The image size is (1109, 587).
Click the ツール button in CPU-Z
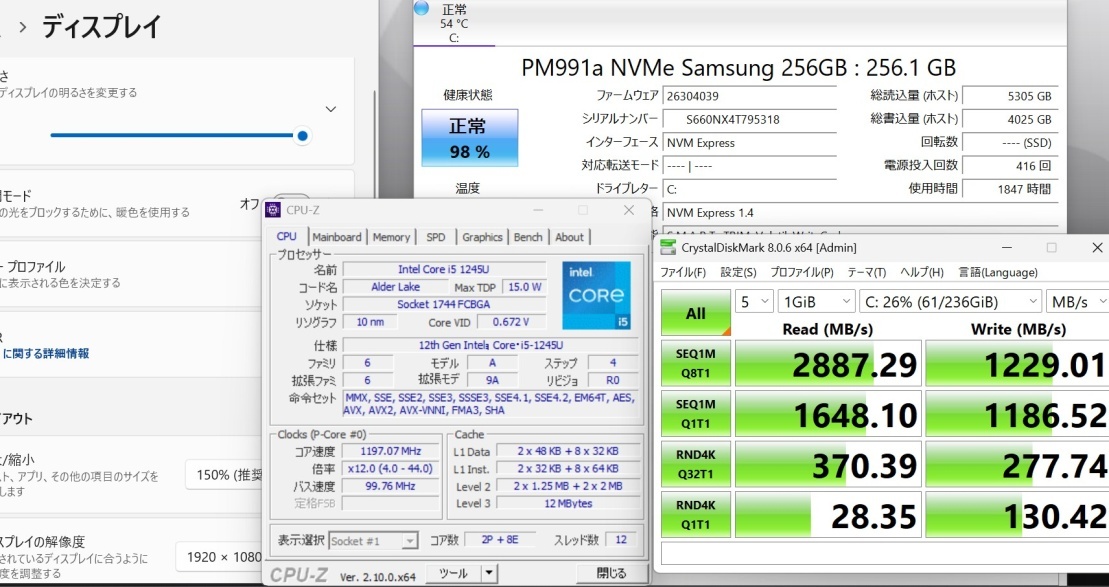[x=453, y=573]
